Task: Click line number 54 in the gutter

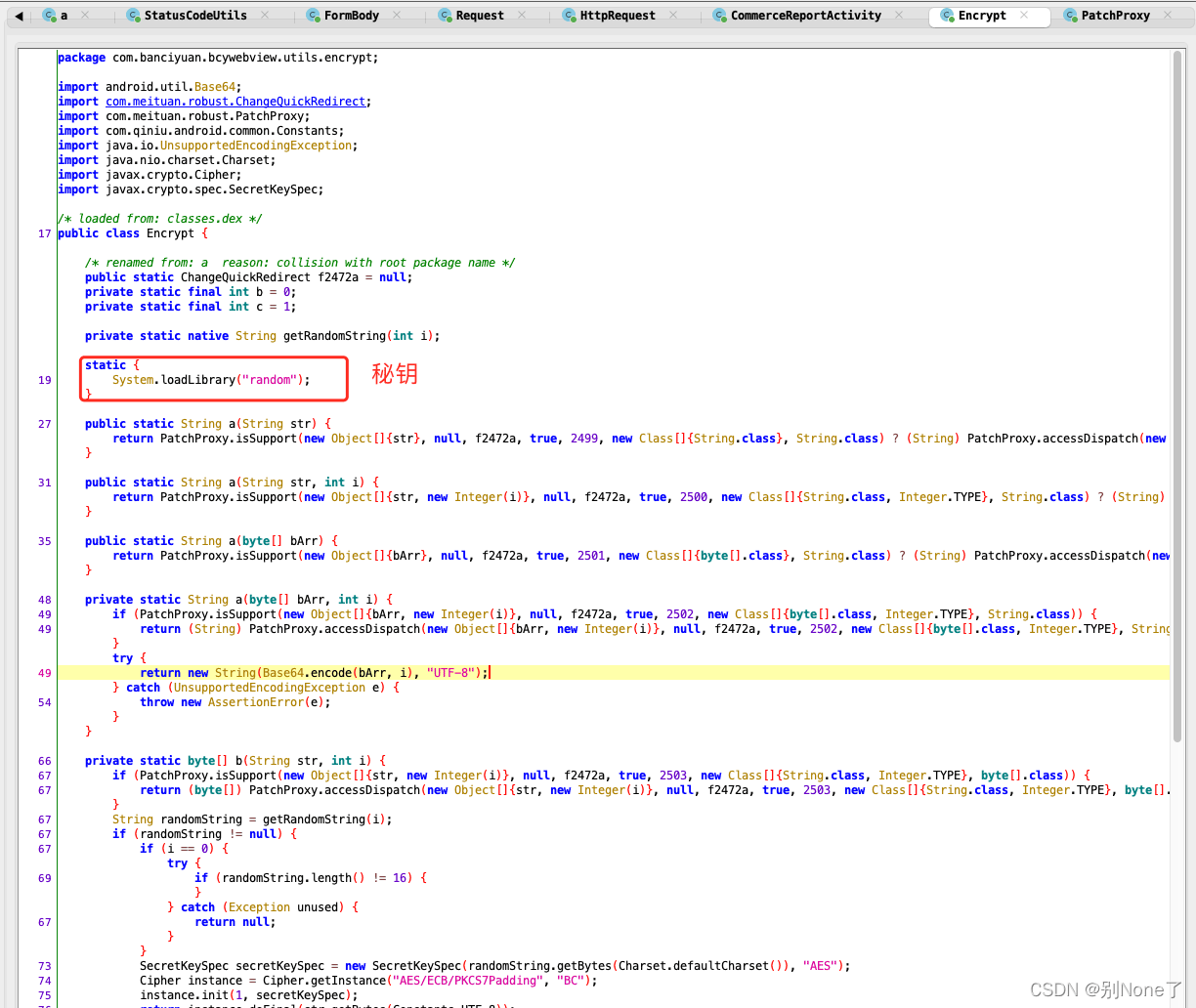Action: tap(45, 702)
